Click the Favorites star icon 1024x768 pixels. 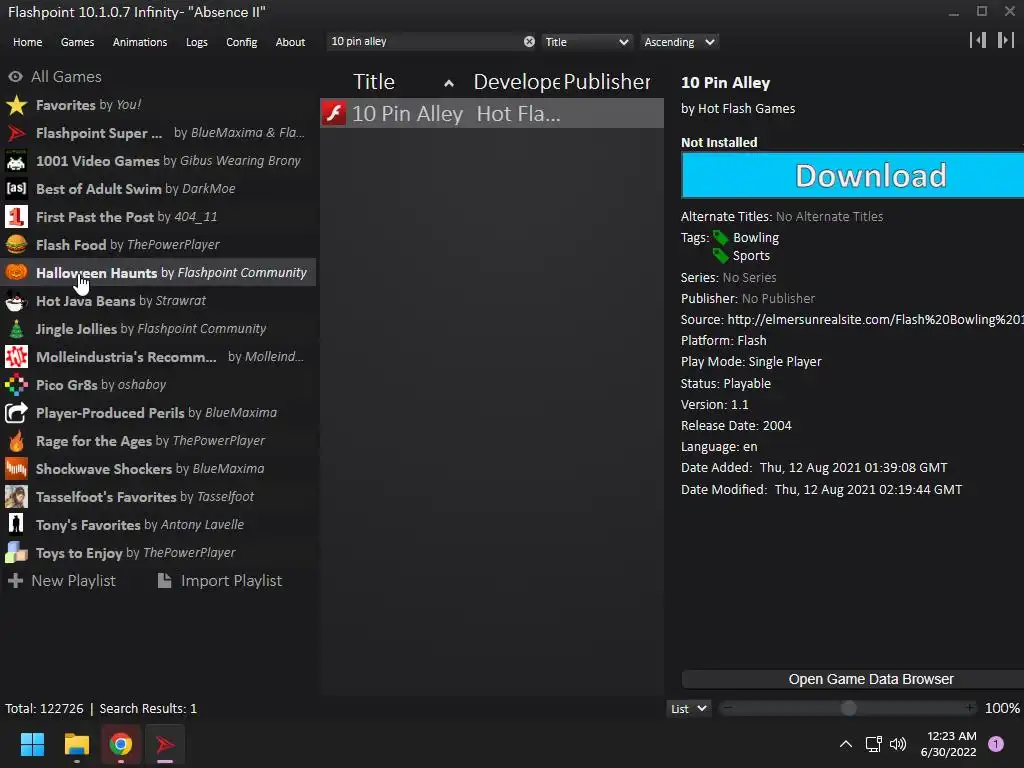[16, 105]
